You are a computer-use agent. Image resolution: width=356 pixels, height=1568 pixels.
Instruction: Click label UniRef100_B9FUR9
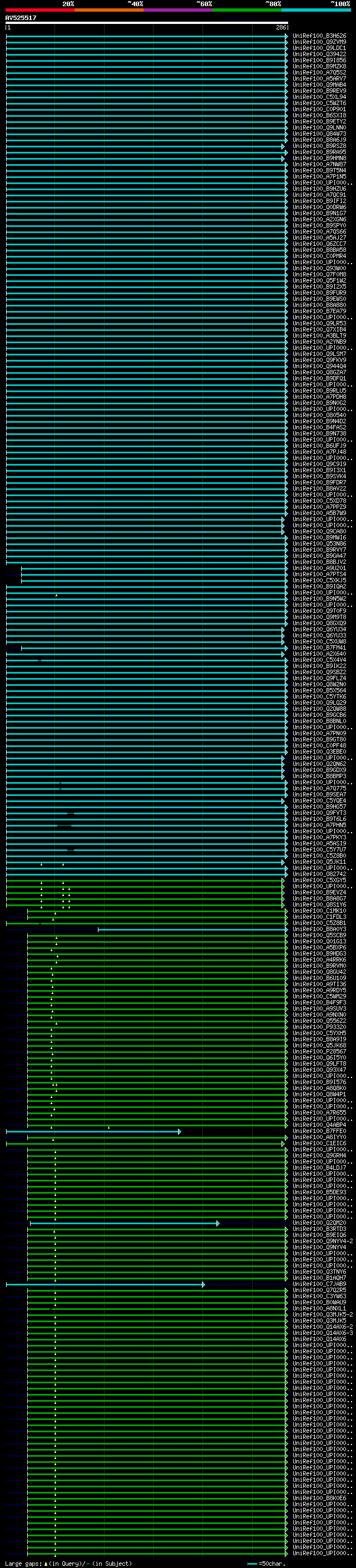[319, 293]
